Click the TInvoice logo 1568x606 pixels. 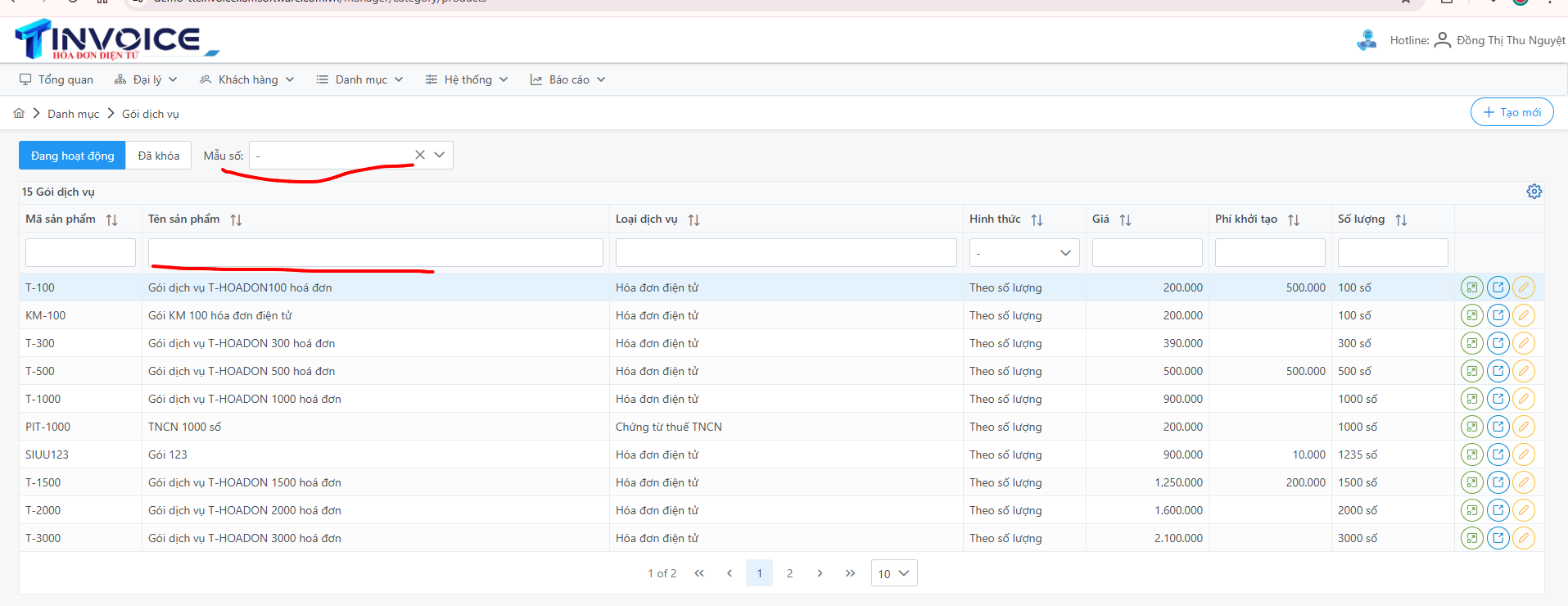pyautogui.click(x=116, y=39)
